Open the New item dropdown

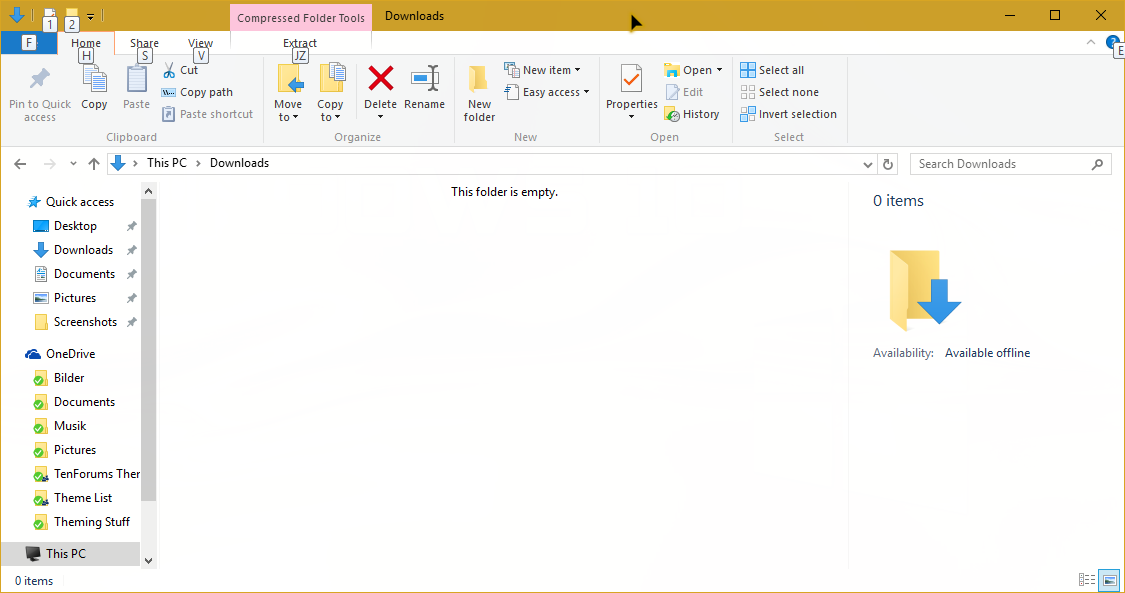coord(542,70)
